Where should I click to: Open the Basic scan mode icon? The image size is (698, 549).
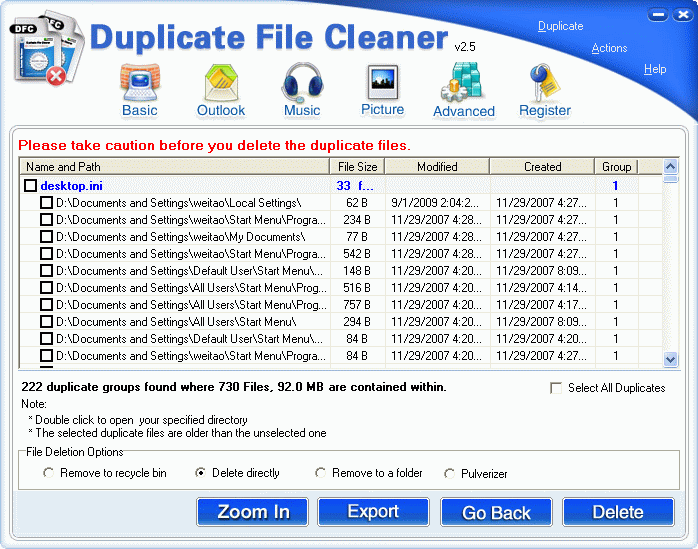[140, 90]
